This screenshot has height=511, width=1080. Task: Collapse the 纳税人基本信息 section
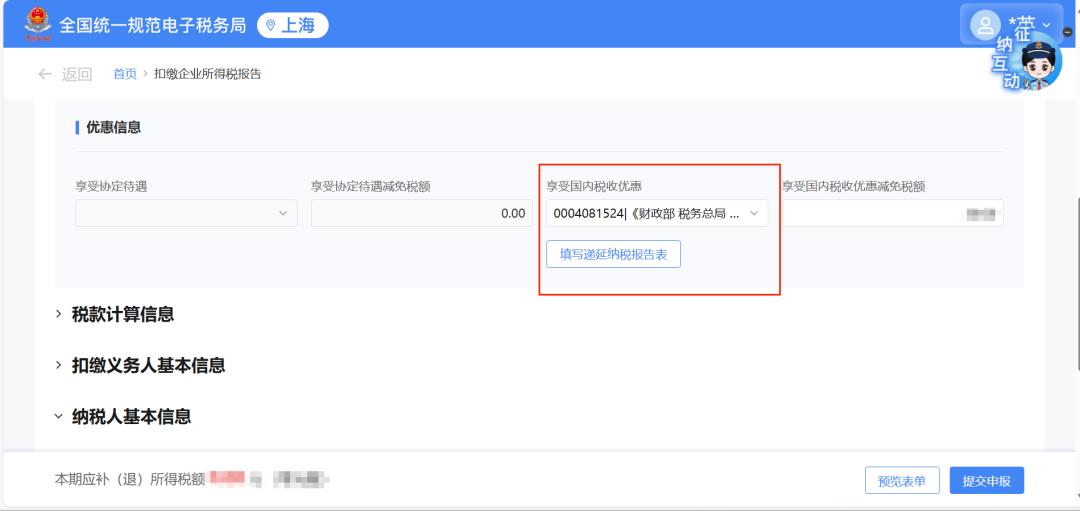pyautogui.click(x=130, y=416)
